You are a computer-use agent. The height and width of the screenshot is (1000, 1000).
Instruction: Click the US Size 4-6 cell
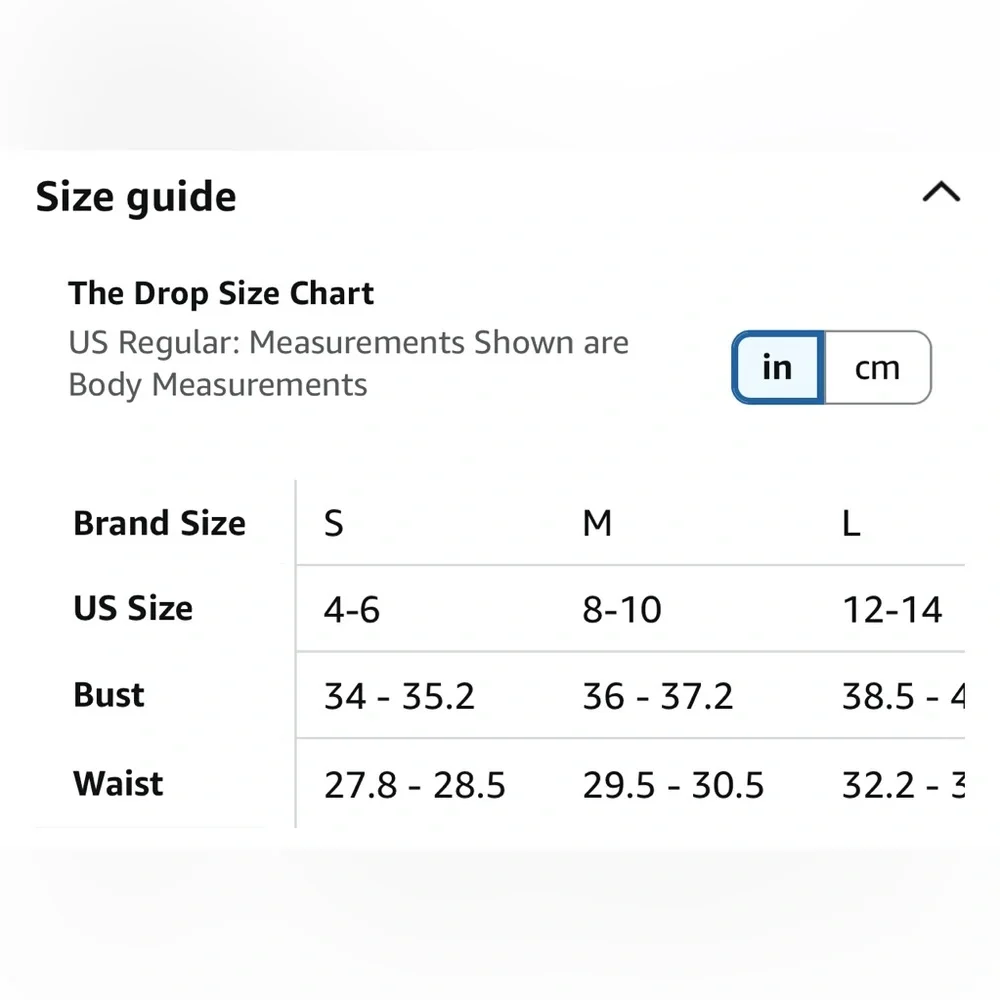click(x=351, y=609)
